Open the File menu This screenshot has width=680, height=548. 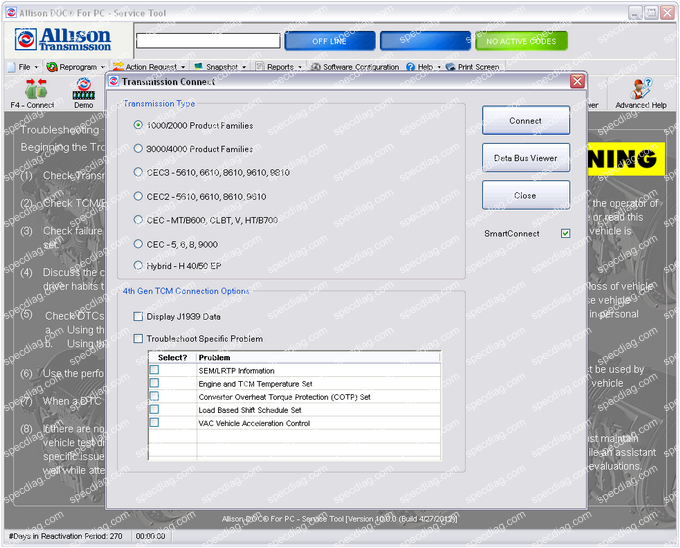pyautogui.click(x=22, y=67)
